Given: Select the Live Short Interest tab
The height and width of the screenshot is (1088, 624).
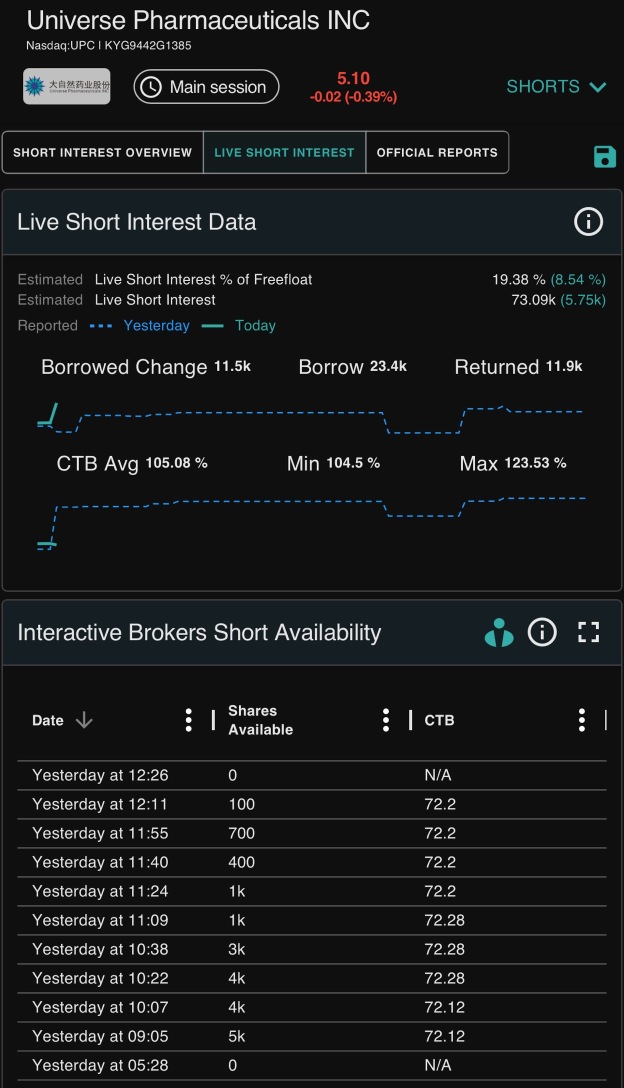Looking at the screenshot, I should click(x=285, y=153).
